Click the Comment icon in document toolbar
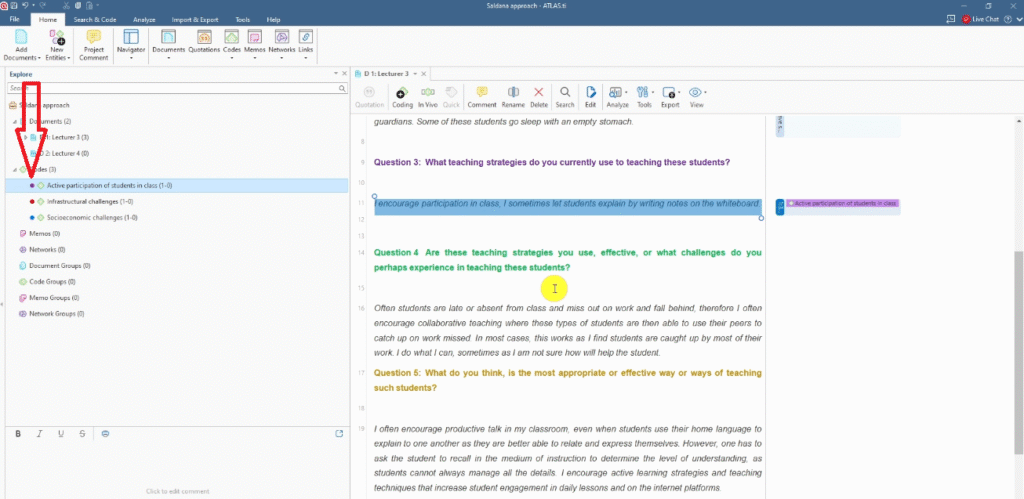1024x499 pixels. 481,96
